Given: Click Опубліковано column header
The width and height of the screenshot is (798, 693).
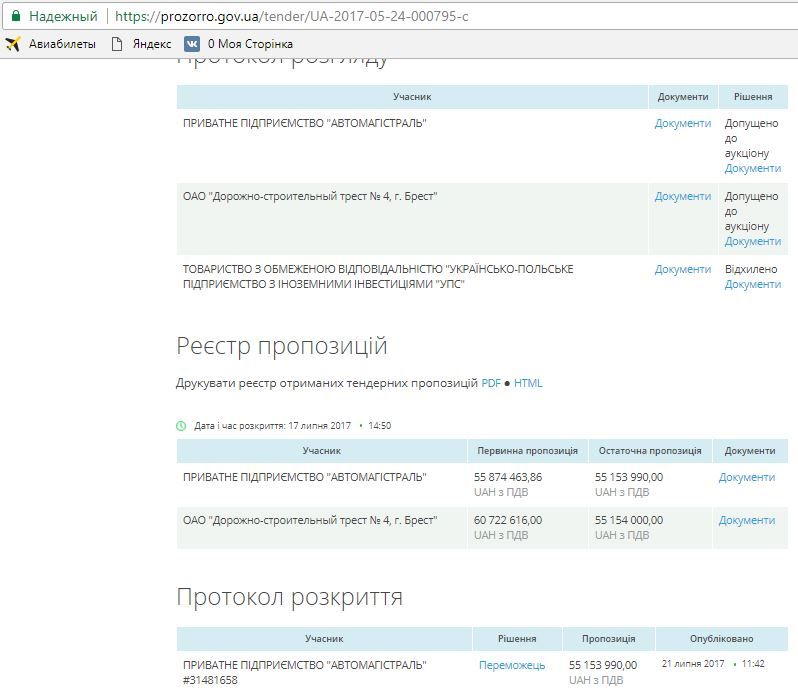Looking at the screenshot, I should pyautogui.click(x=722, y=639).
